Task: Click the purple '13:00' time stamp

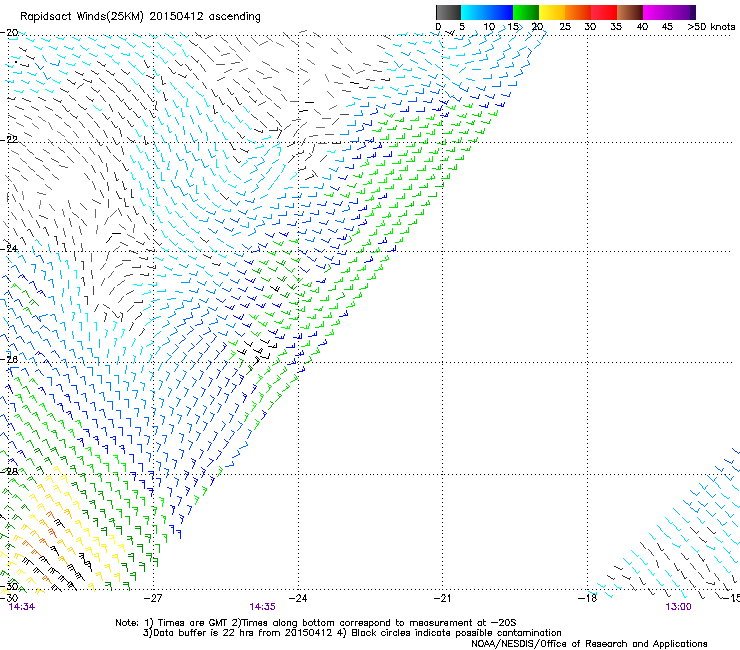Action: 678,607
